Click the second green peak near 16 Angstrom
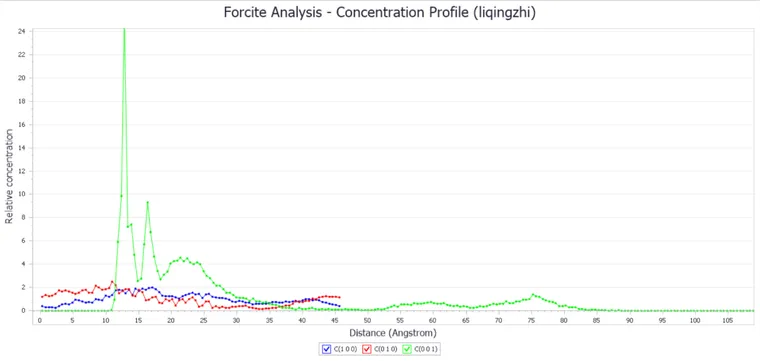Screen dimensions: 760x361 [x=147, y=203]
